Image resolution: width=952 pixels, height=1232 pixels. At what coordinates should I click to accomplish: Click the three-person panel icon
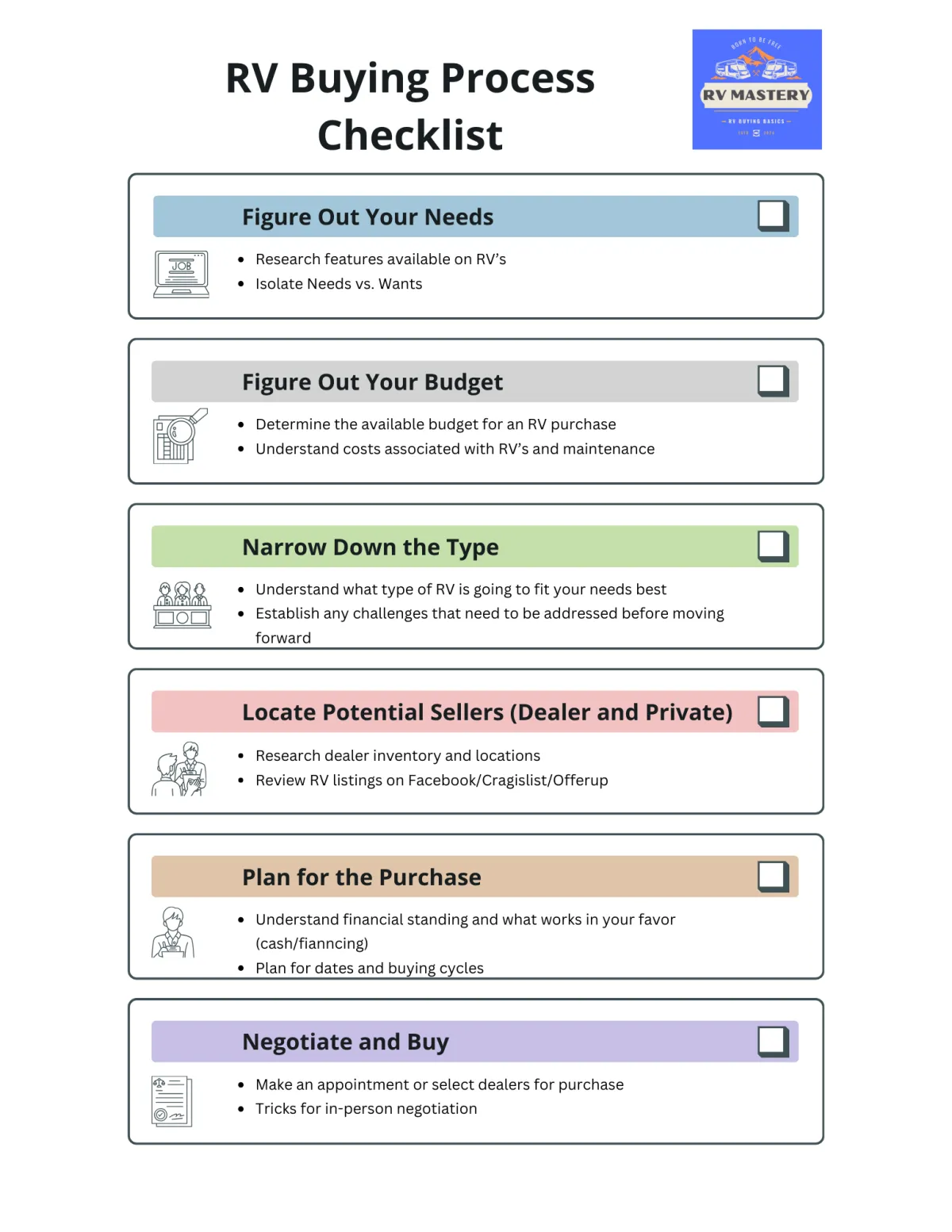point(182,604)
